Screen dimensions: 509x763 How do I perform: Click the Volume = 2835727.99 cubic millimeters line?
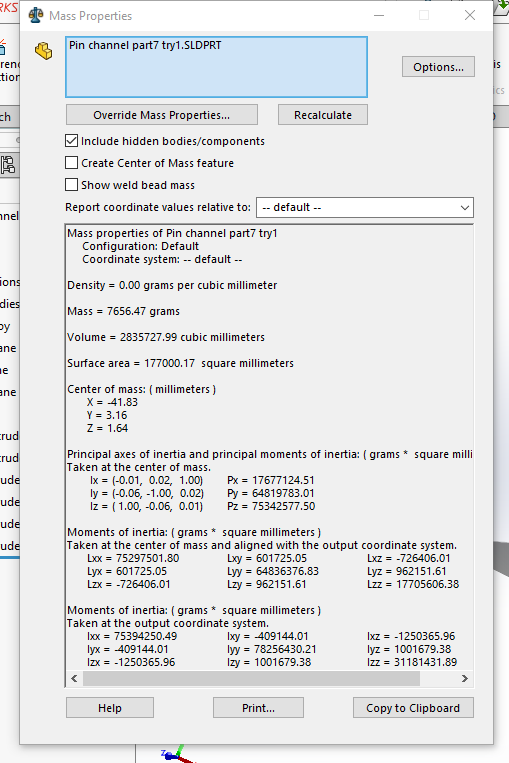(x=166, y=337)
